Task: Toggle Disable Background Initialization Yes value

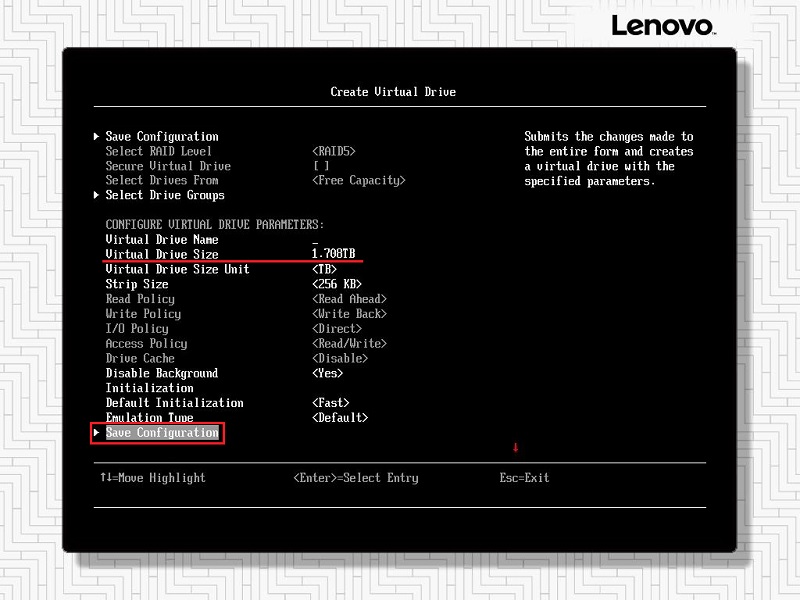Action: pyautogui.click(x=327, y=373)
